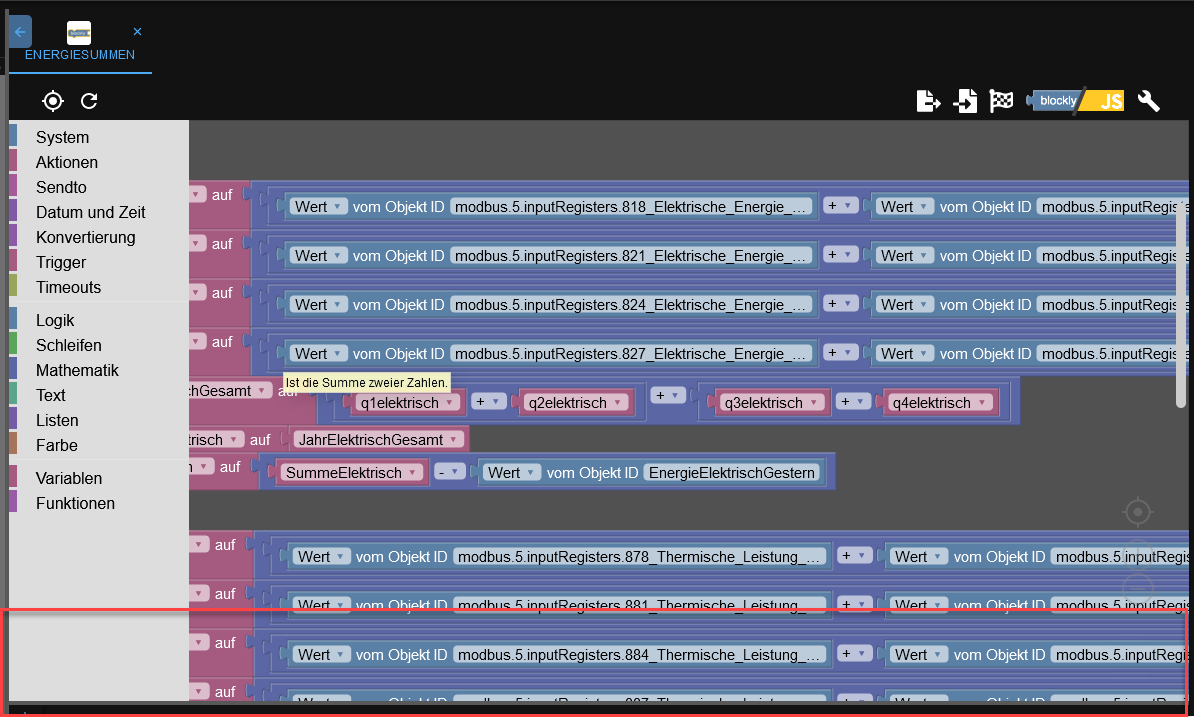Open the + operator dropdown after the 884 register field
The height and width of the screenshot is (717, 1194).
pyautogui.click(x=854, y=653)
